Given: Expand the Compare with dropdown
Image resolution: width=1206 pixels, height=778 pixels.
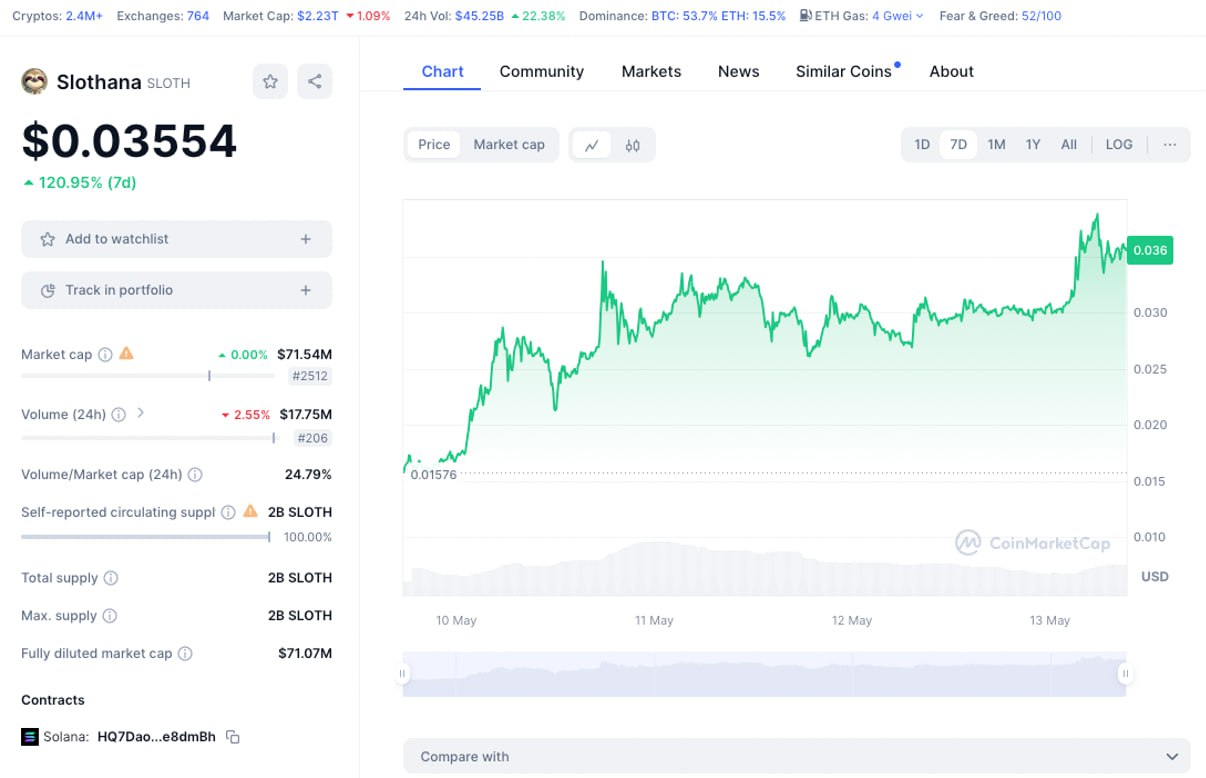Looking at the screenshot, I should coord(797,757).
